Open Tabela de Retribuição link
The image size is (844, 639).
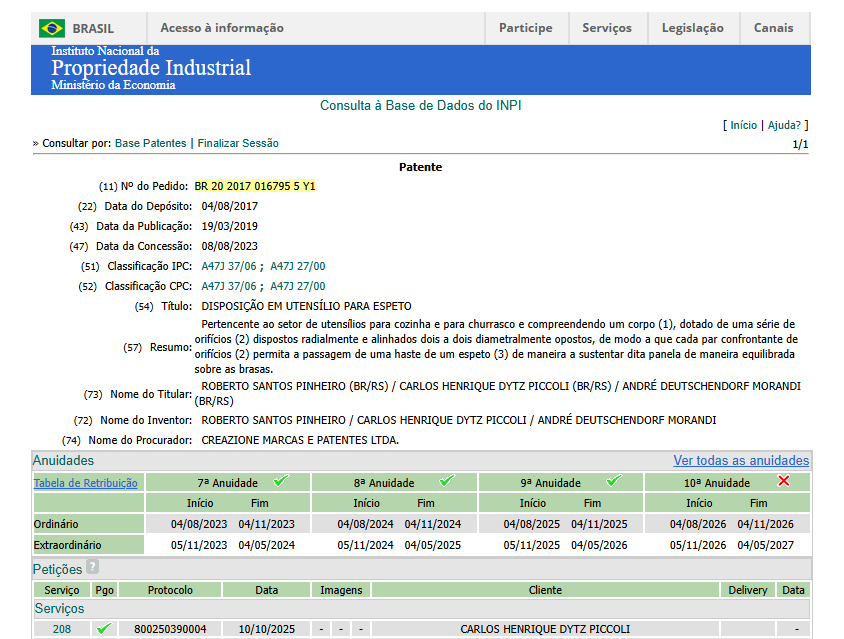(86, 483)
